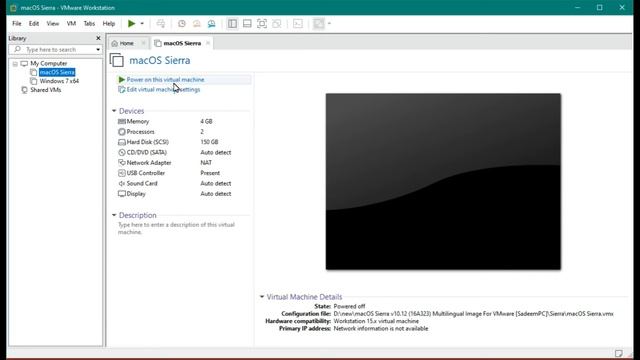Open the Edit menu

34,24
